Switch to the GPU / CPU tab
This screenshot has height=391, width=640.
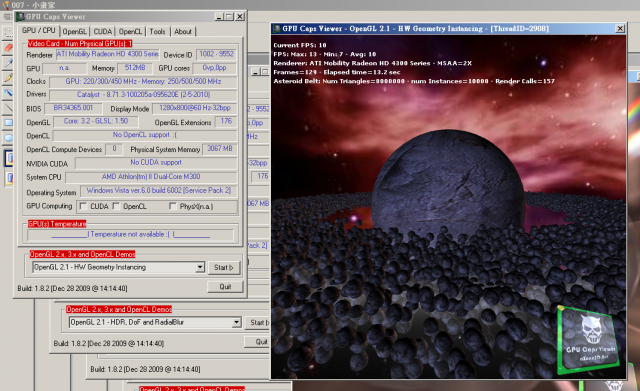click(39, 31)
